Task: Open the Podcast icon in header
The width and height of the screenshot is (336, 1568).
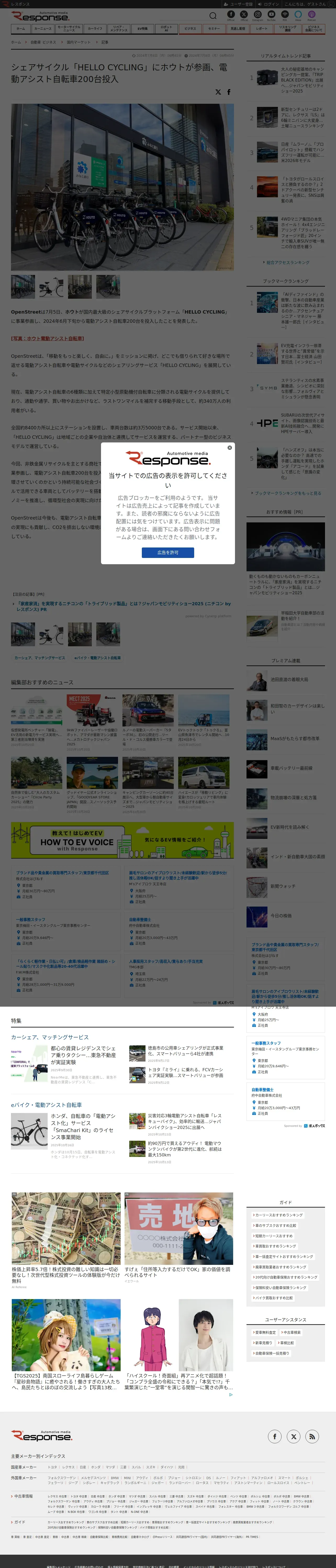Action: coord(312,14)
